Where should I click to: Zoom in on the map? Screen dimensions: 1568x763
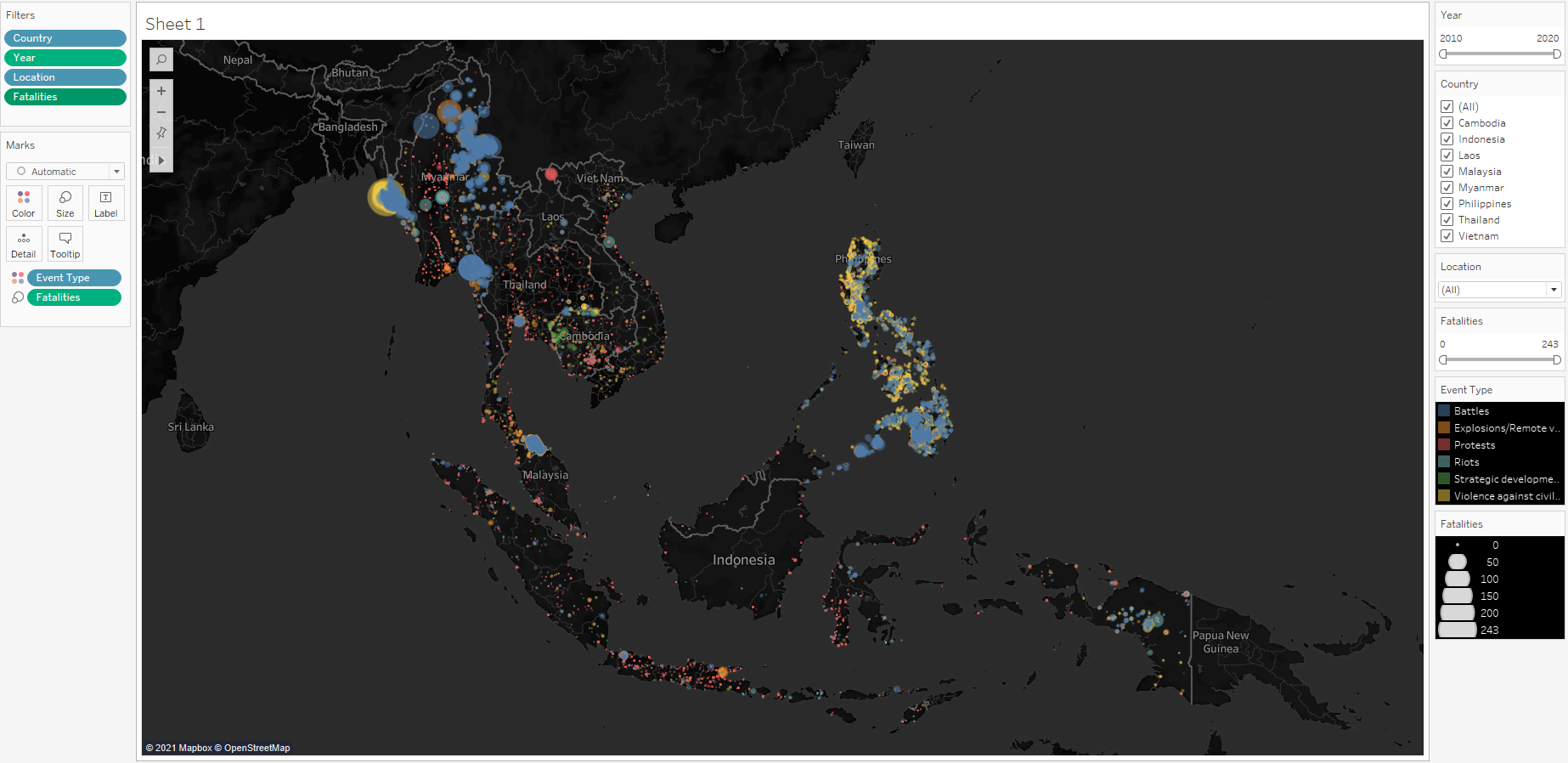[x=161, y=91]
